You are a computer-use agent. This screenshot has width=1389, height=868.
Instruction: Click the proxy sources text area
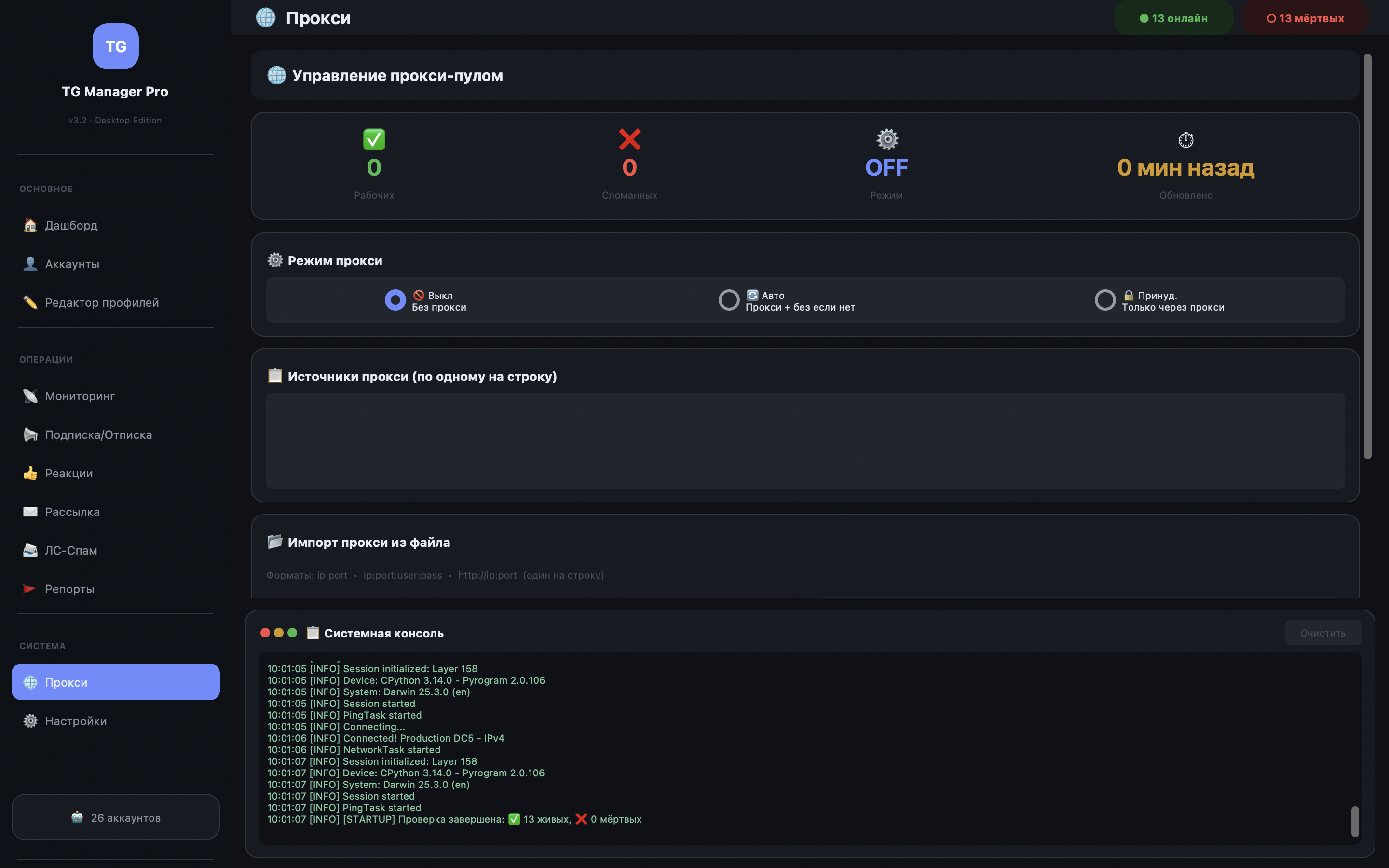click(x=804, y=440)
